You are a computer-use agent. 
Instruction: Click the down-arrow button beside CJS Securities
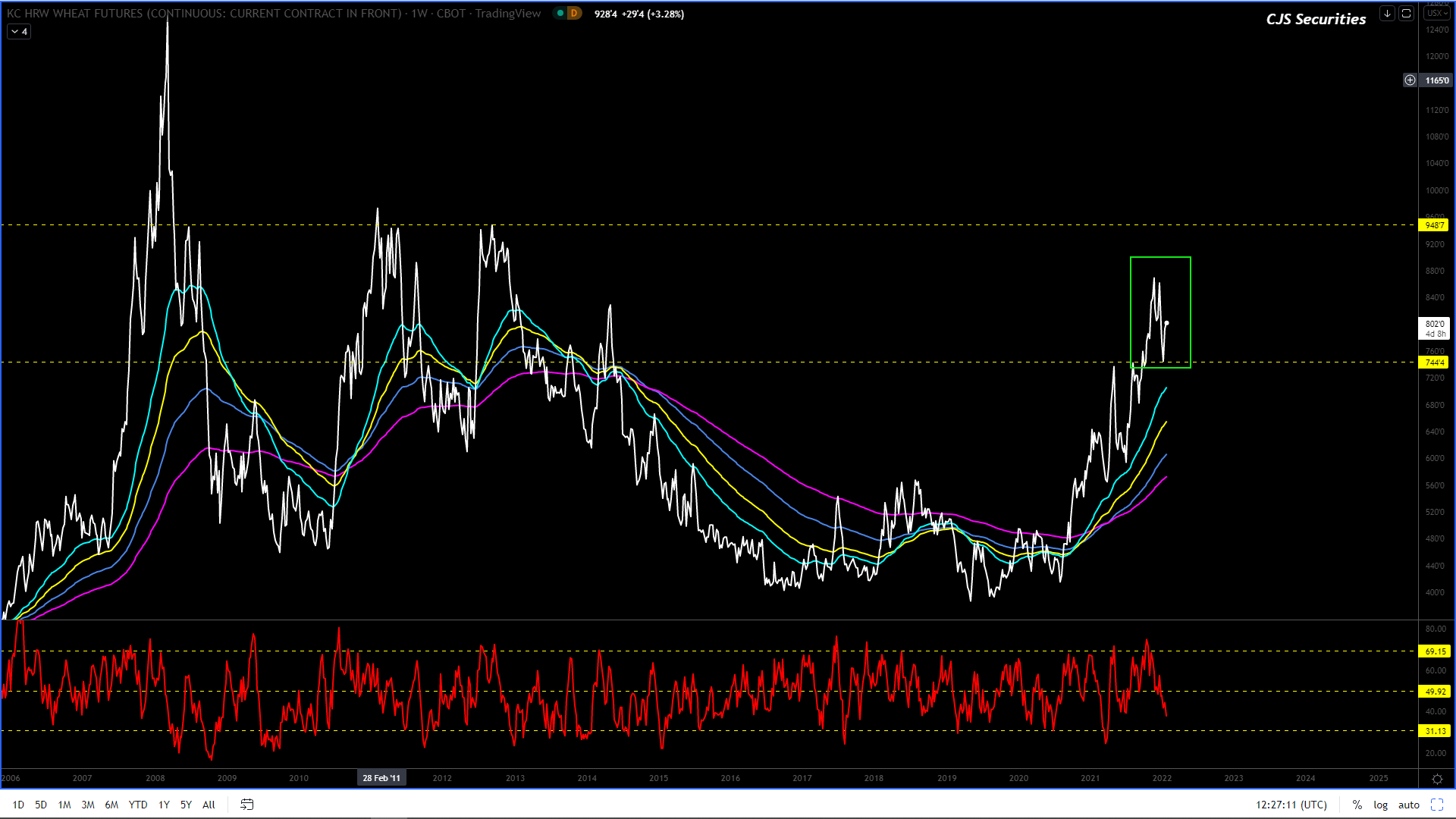click(x=1387, y=14)
